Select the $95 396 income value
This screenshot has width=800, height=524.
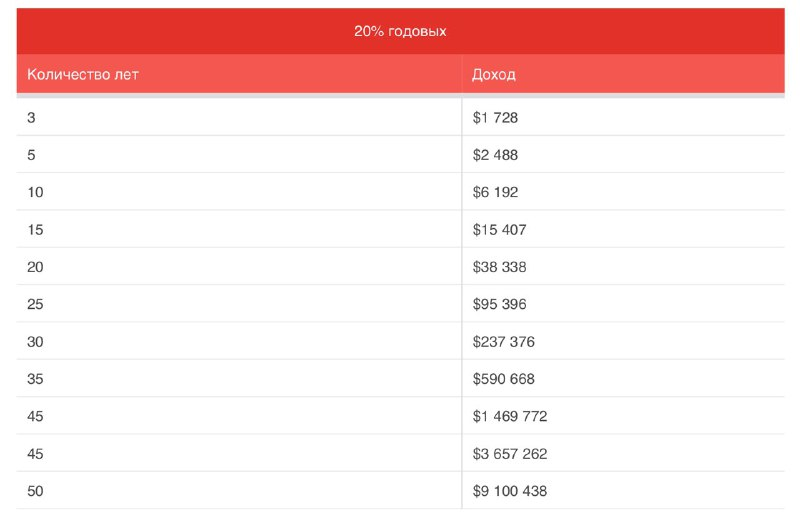[x=500, y=304]
